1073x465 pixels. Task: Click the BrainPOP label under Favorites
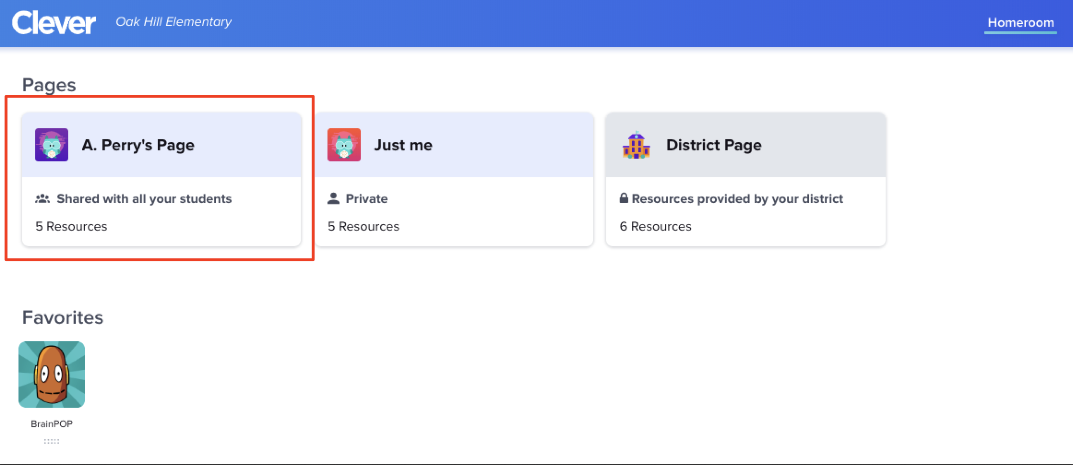point(52,424)
